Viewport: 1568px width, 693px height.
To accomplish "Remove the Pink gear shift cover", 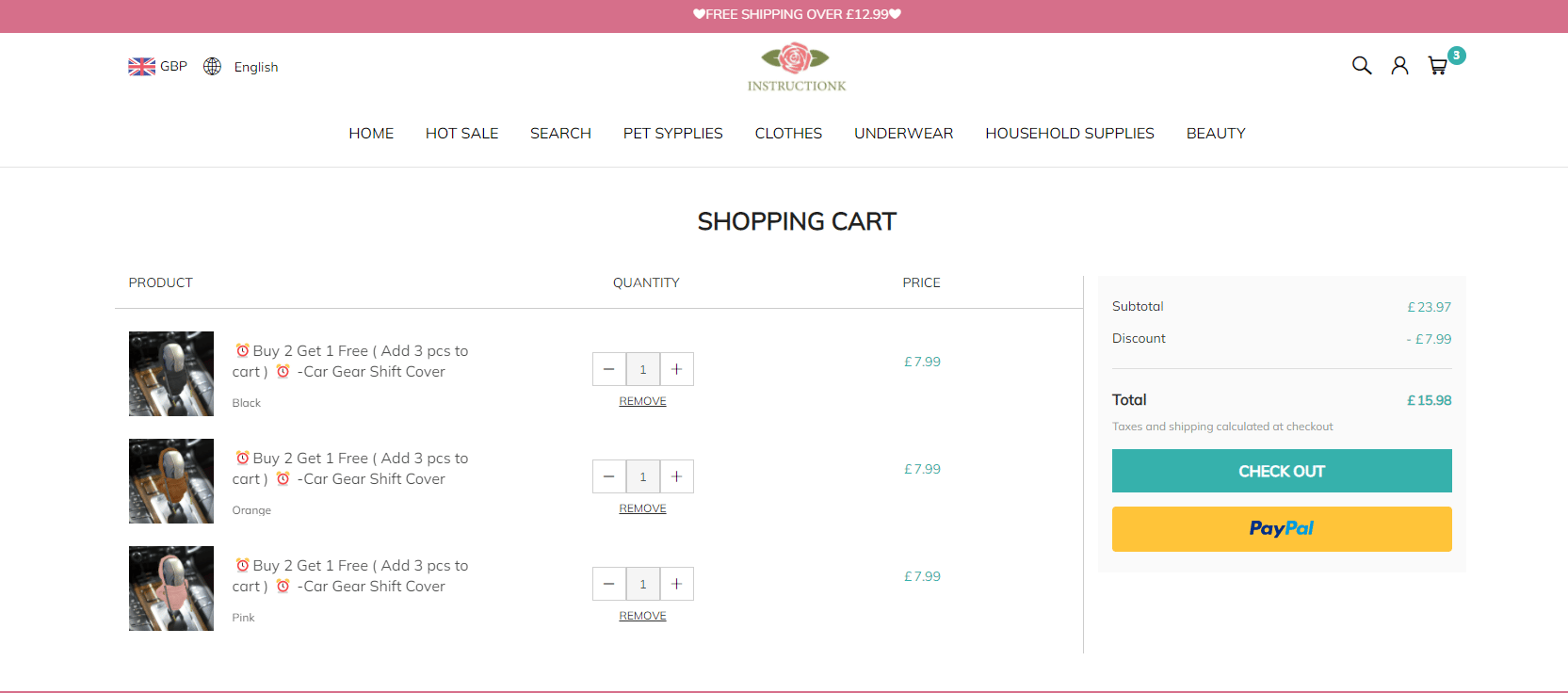I will (642, 616).
